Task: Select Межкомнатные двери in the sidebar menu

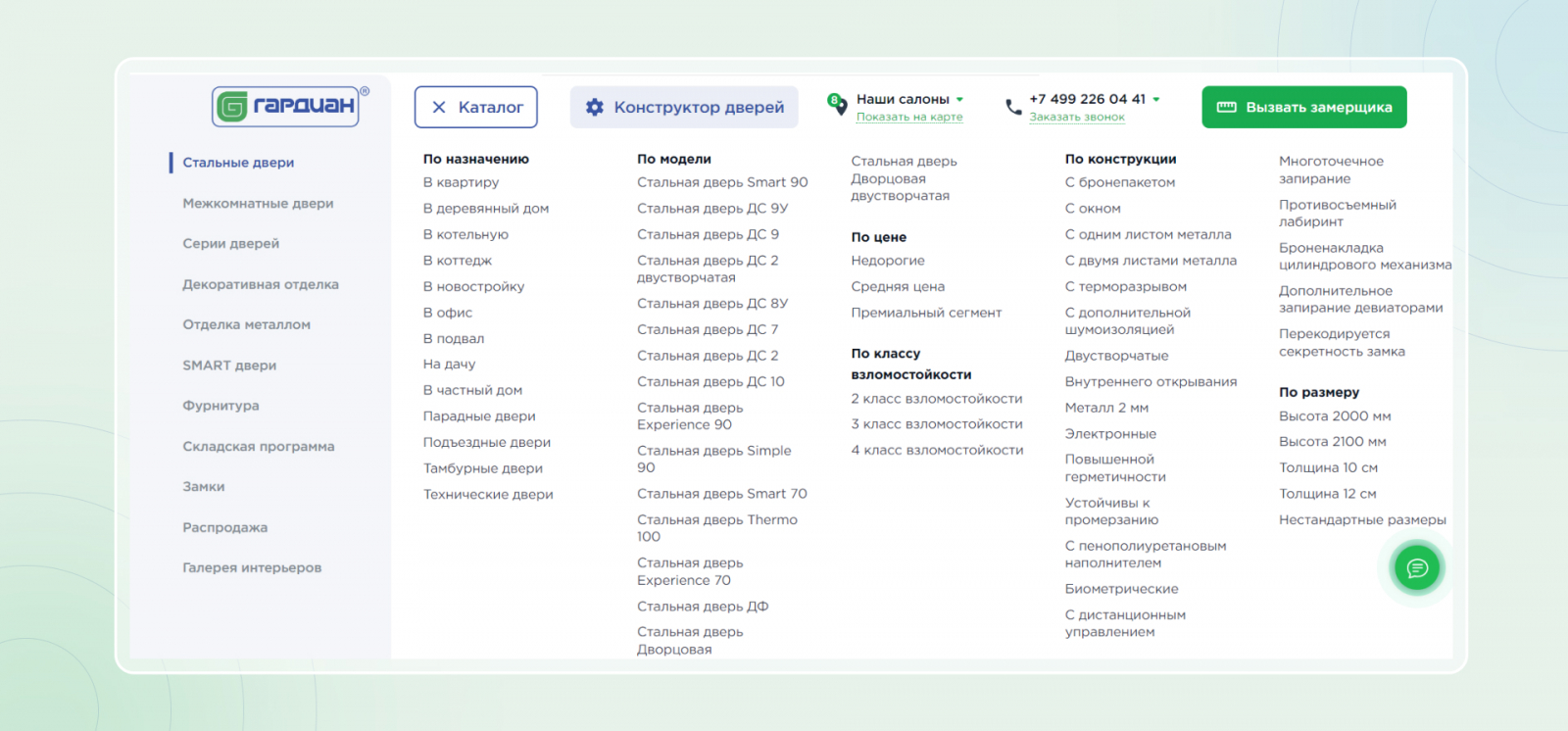Action: pyautogui.click(x=258, y=203)
